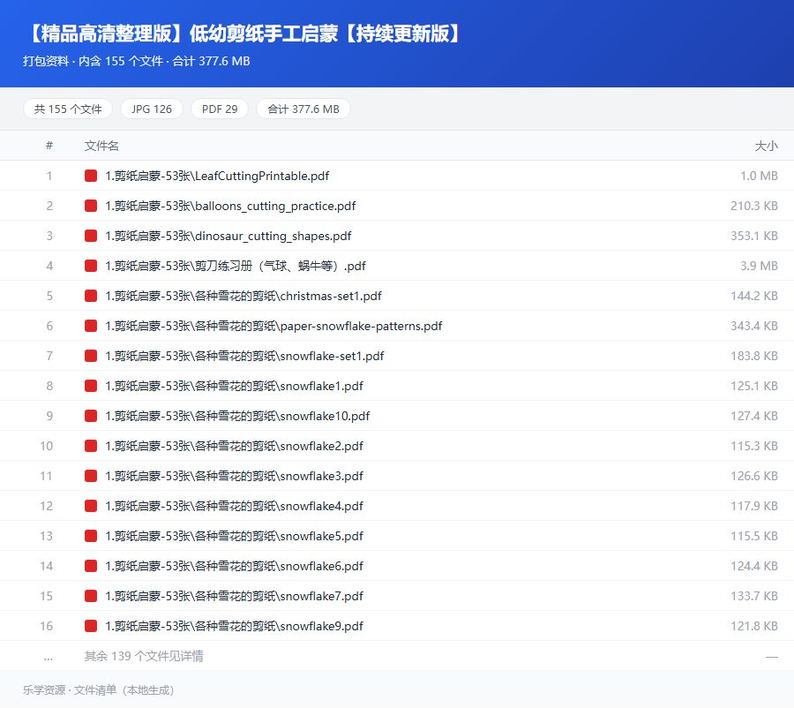Click the PDF icon beside snowflake6.pdf
Screen dimensions: 794x708
tap(91, 566)
